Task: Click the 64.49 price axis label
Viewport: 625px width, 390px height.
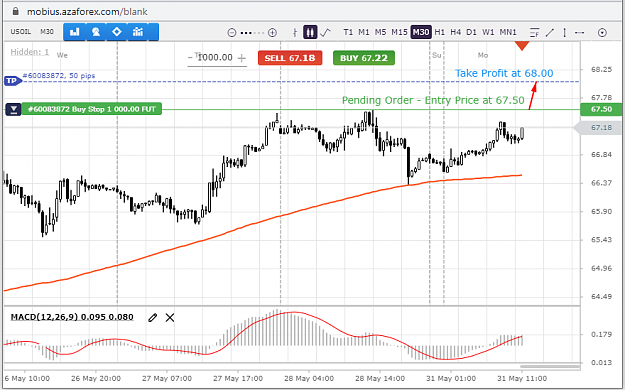Action: click(x=601, y=296)
